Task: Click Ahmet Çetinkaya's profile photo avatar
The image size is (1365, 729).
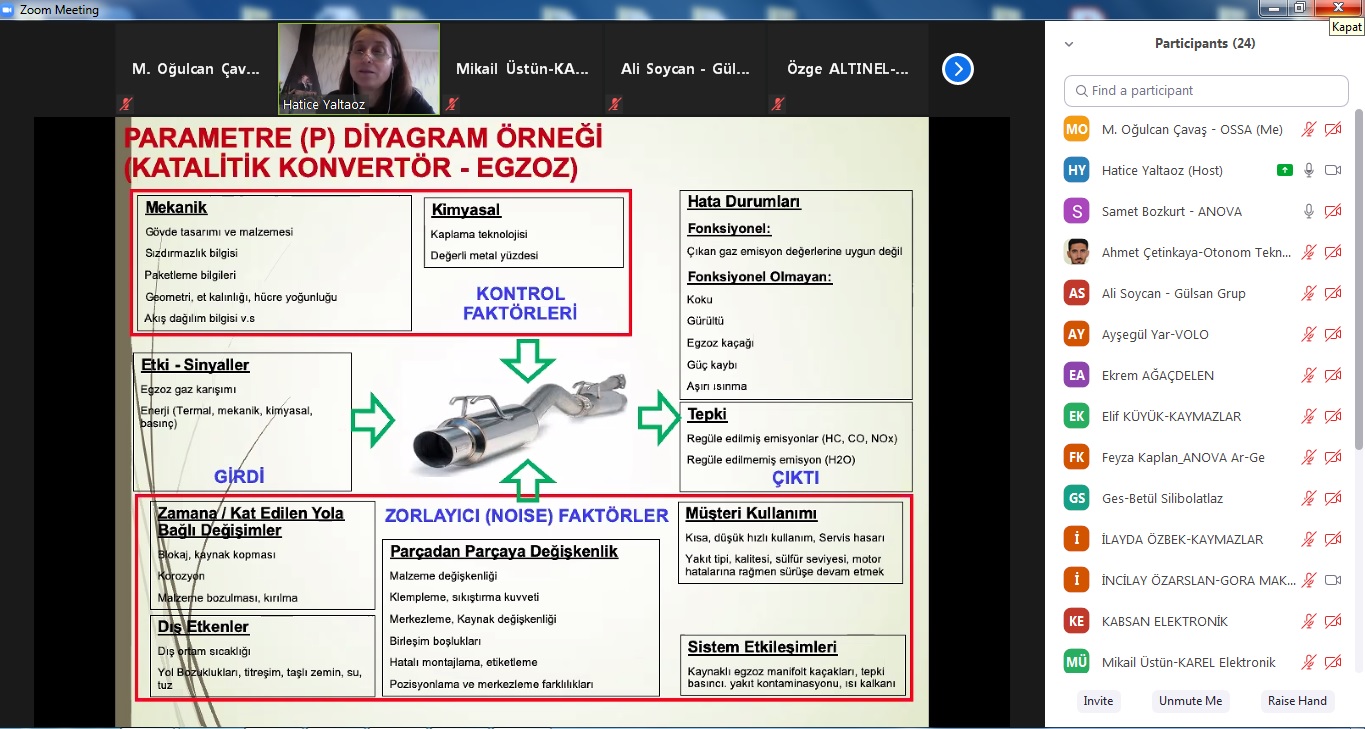Action: coord(1076,253)
